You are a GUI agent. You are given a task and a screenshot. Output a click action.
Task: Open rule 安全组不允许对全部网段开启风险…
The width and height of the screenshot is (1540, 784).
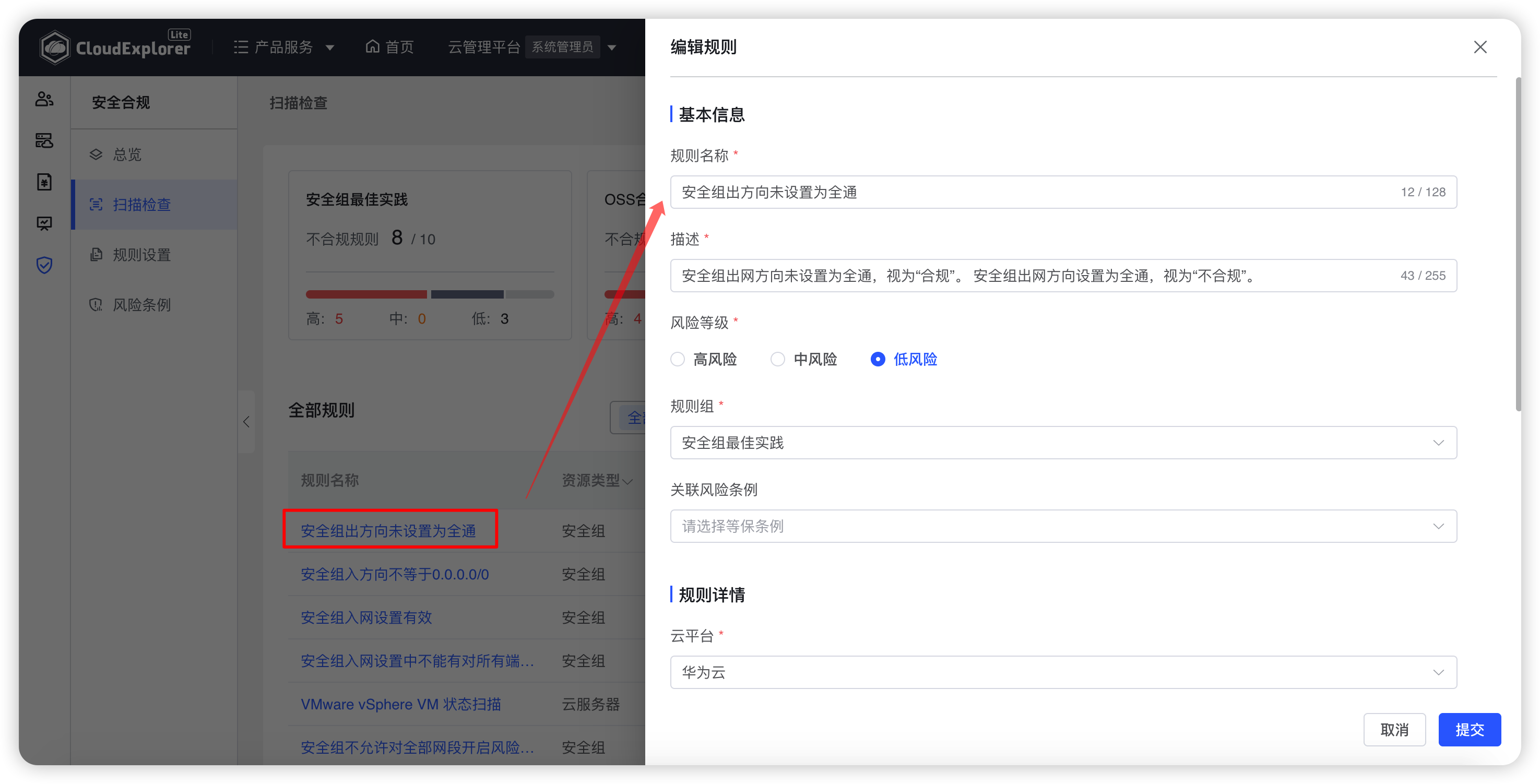417,747
